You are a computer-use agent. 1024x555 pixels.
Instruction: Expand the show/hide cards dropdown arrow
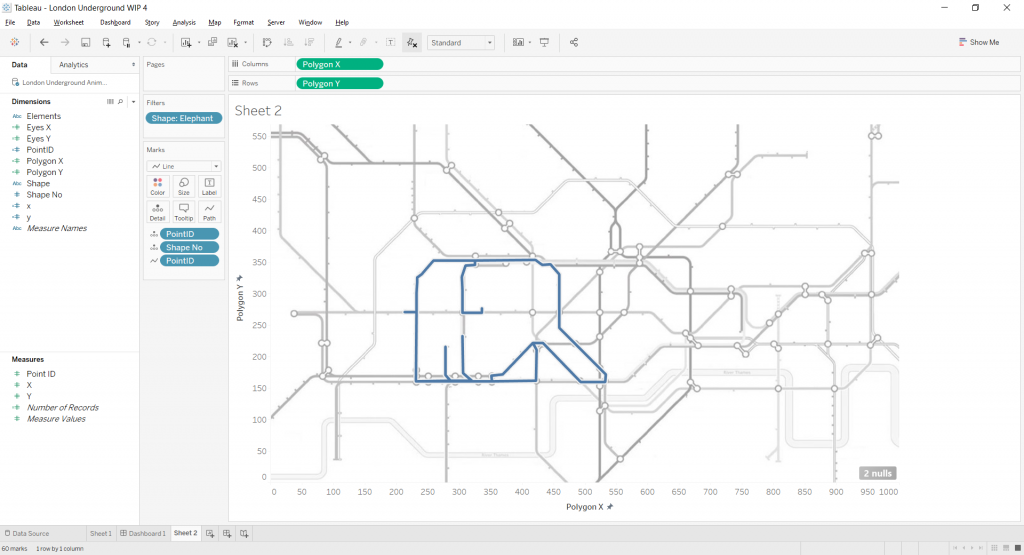[x=530, y=43]
